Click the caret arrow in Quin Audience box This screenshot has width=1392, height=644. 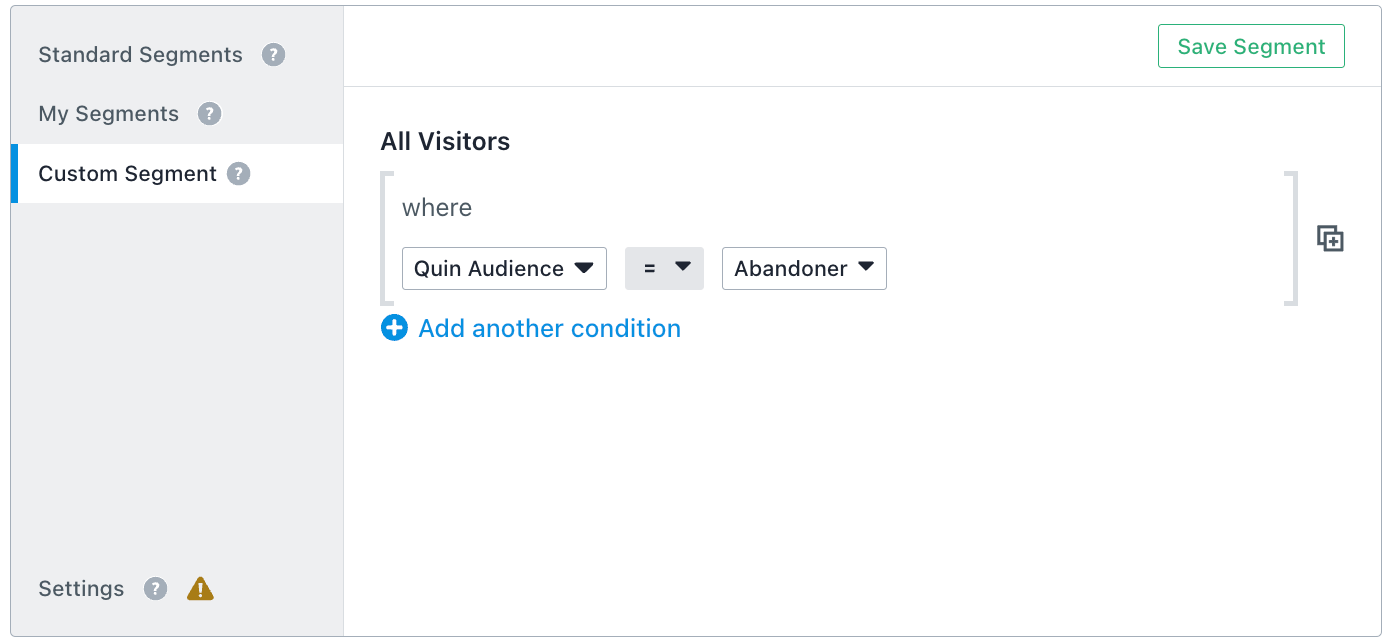coord(584,268)
